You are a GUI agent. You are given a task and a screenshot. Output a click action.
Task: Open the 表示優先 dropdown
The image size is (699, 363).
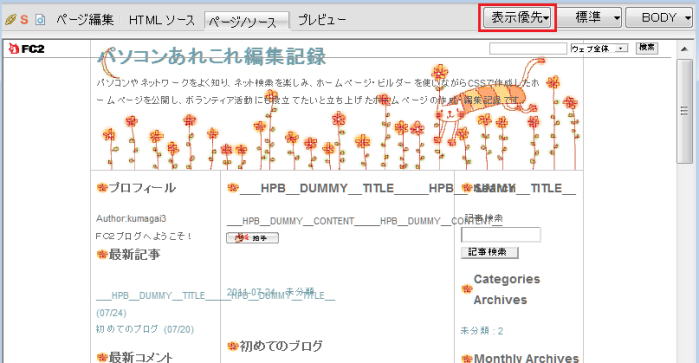[x=518, y=18]
